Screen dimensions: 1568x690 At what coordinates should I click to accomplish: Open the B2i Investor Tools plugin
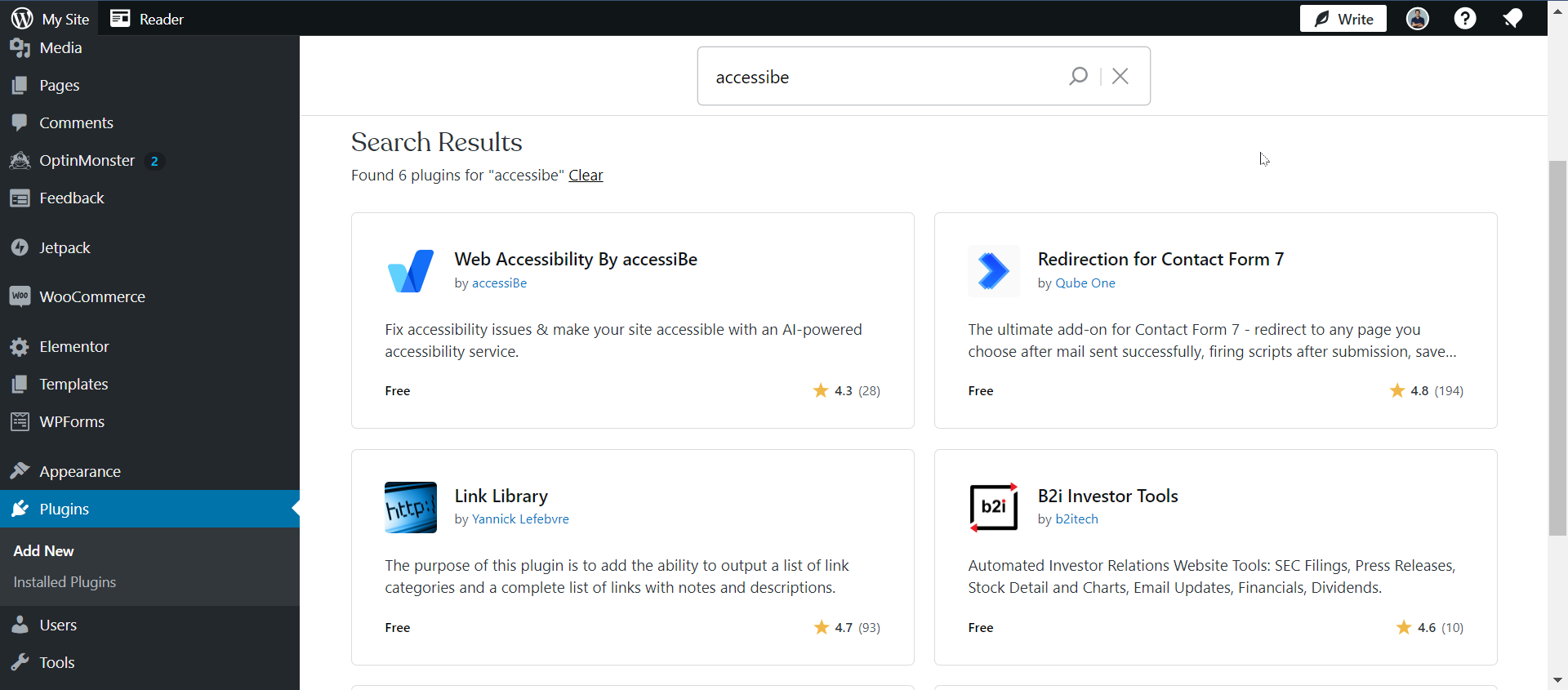1107,496
